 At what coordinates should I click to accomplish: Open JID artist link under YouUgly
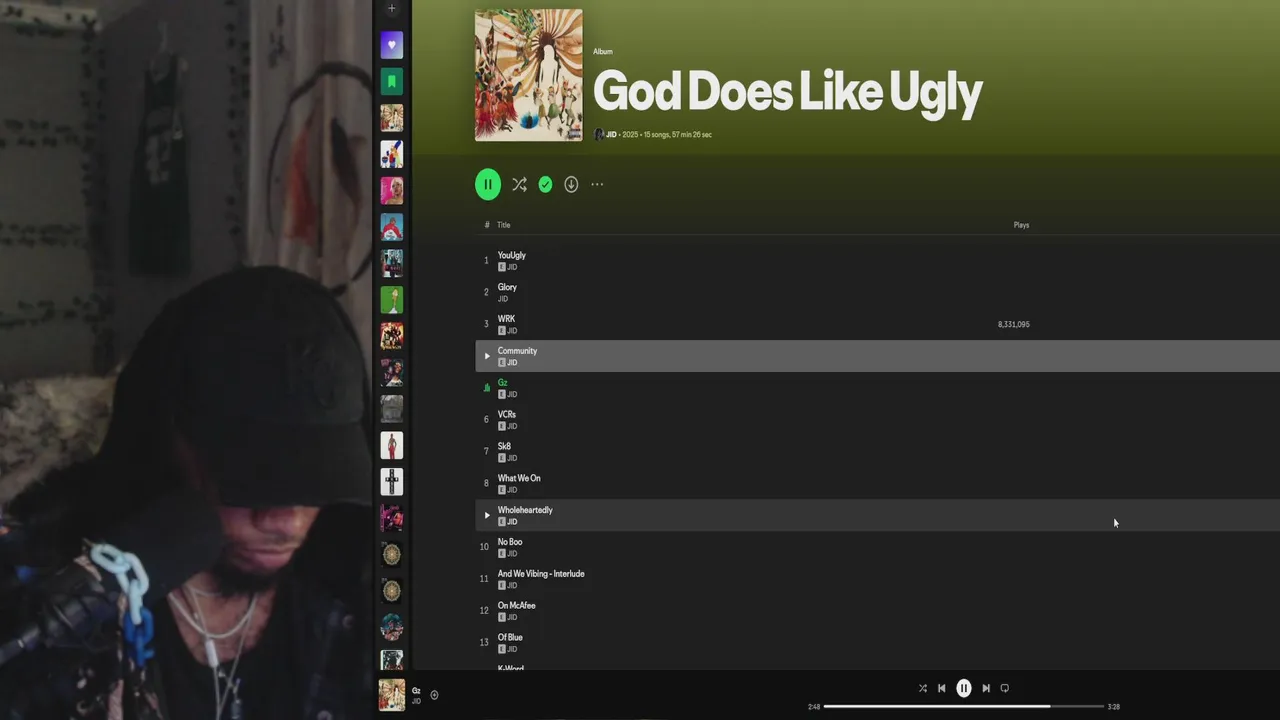(x=512, y=267)
